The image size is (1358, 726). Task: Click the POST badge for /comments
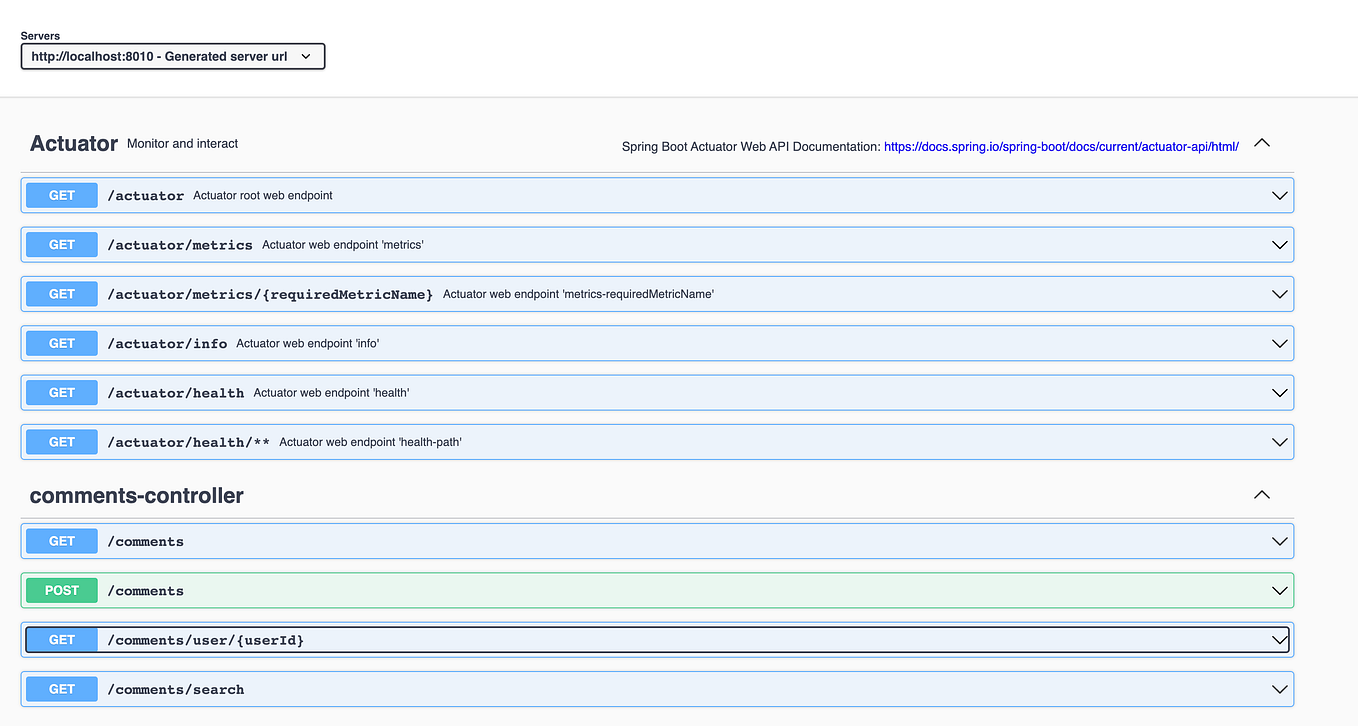[62, 591]
